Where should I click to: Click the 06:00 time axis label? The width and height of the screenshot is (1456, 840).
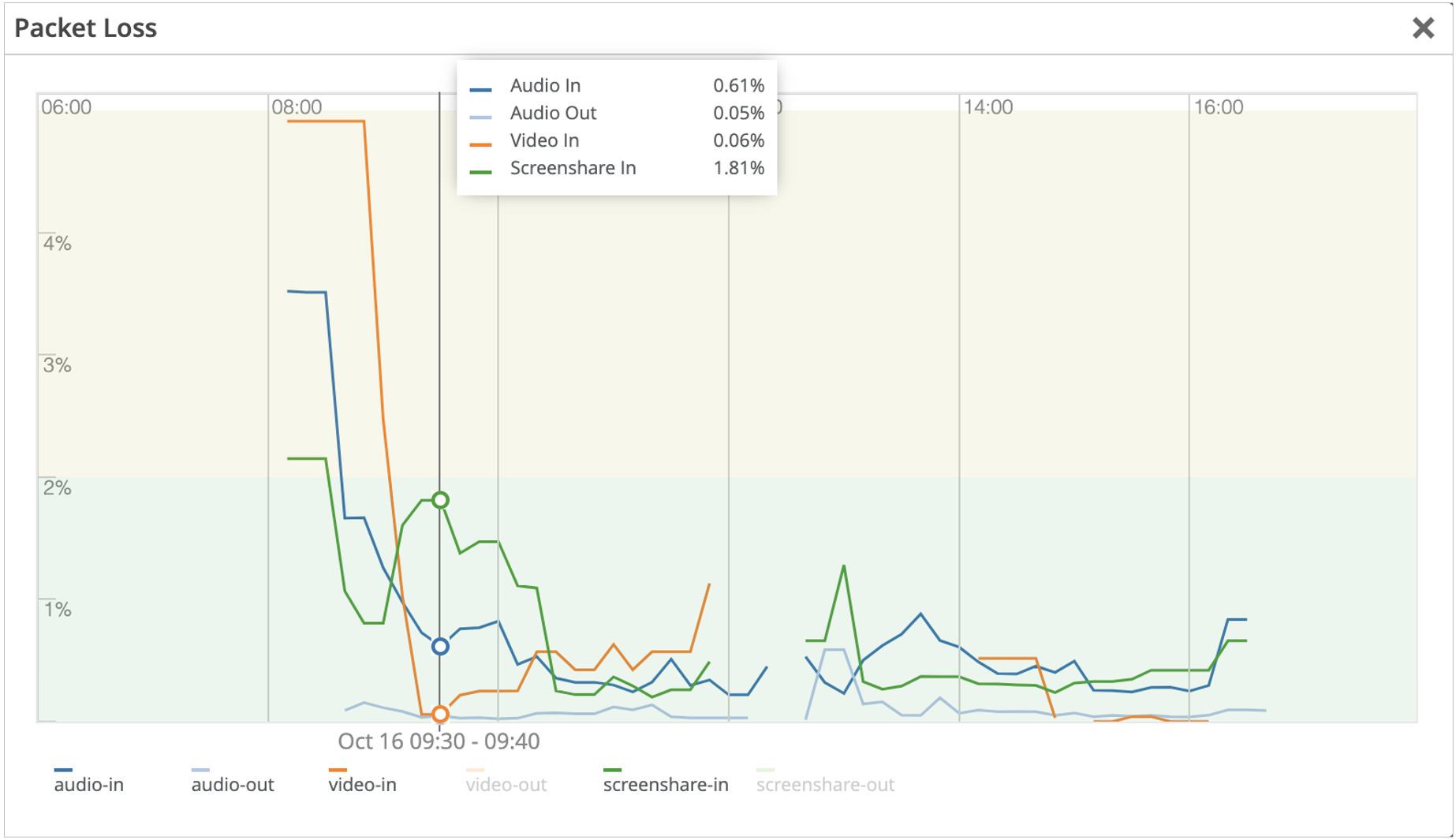point(66,107)
